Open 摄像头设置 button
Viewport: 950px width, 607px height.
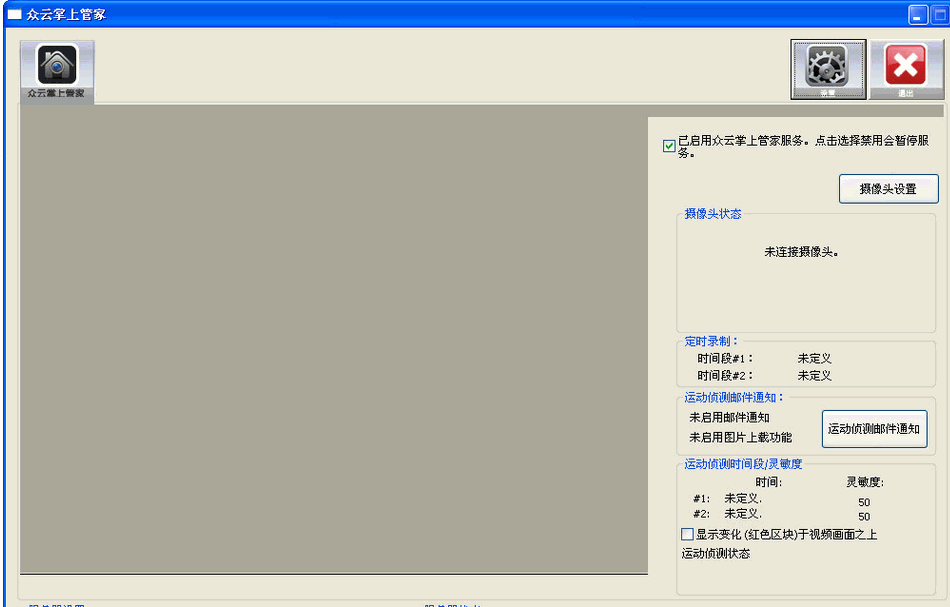[x=888, y=189]
